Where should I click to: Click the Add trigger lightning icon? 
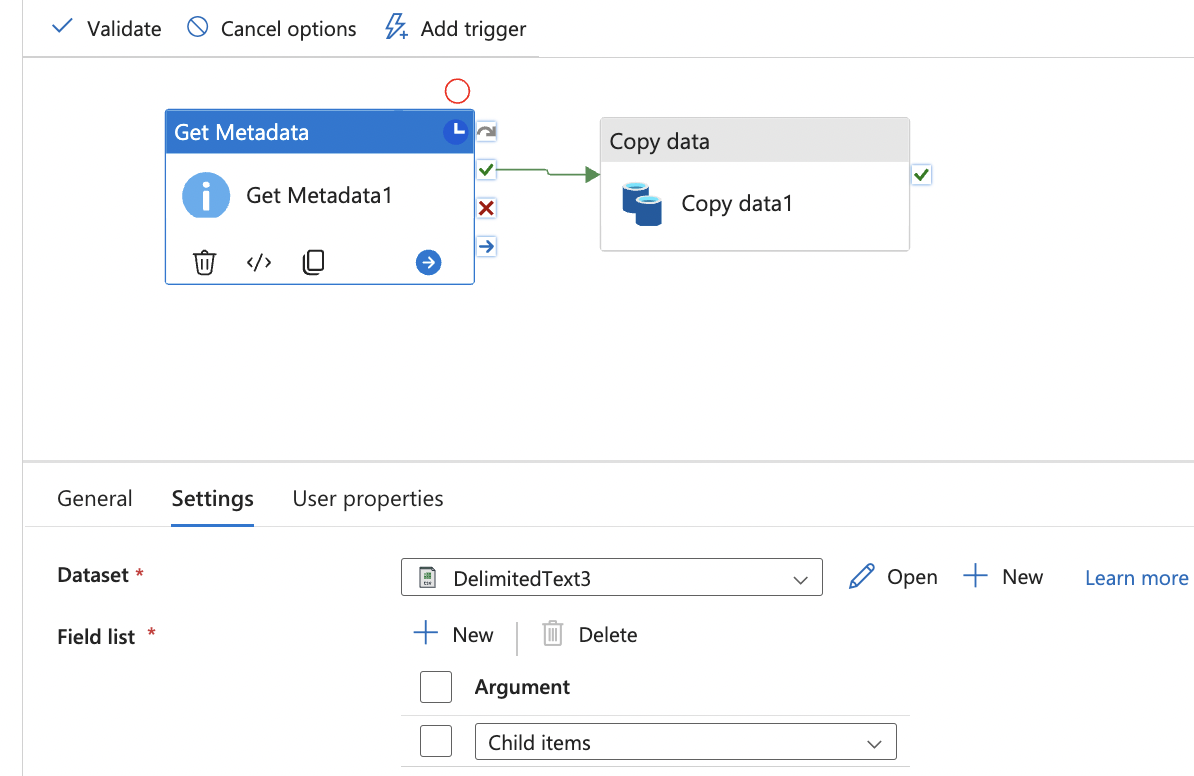tap(395, 28)
